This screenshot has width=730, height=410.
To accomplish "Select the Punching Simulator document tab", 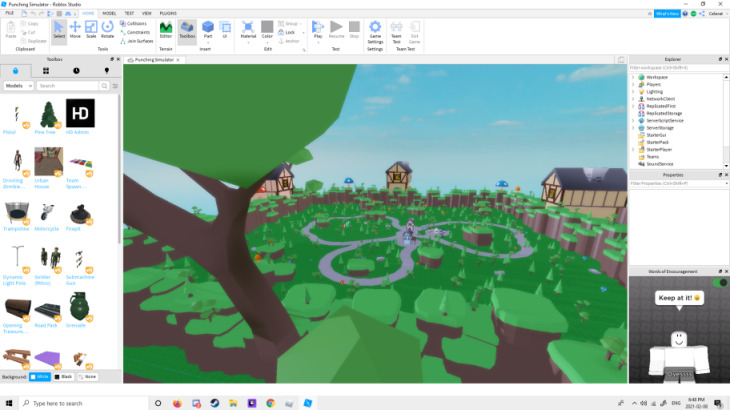I will coord(154,60).
